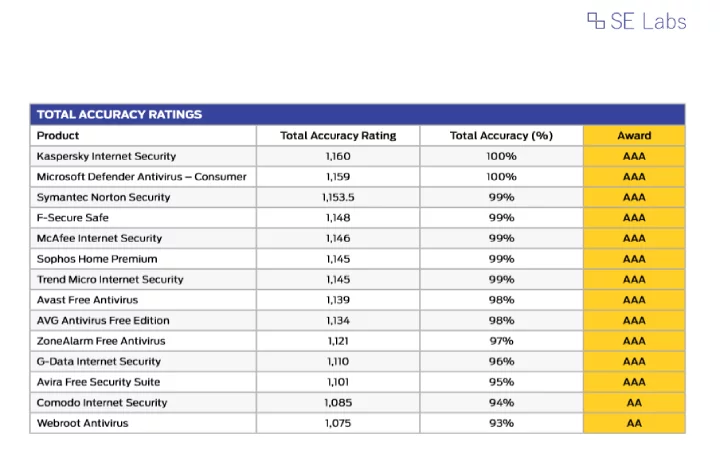
Task: Click McAfee Internet Security's AAA award cell
Action: 634,238
